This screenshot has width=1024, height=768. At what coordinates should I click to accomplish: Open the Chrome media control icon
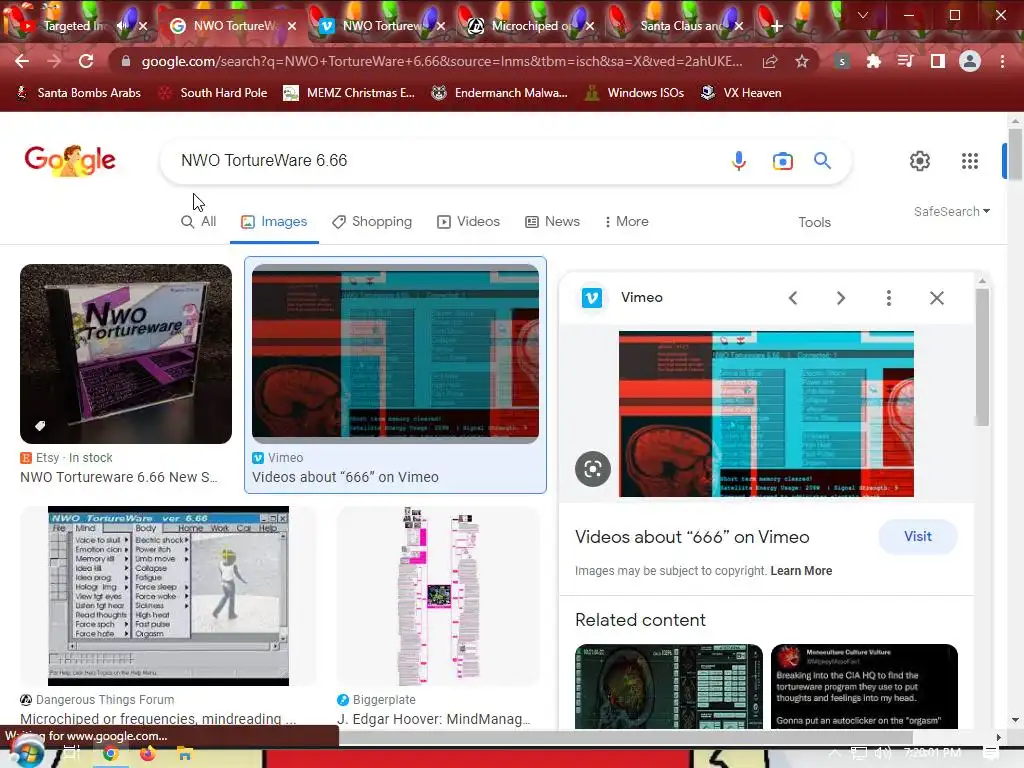905,61
